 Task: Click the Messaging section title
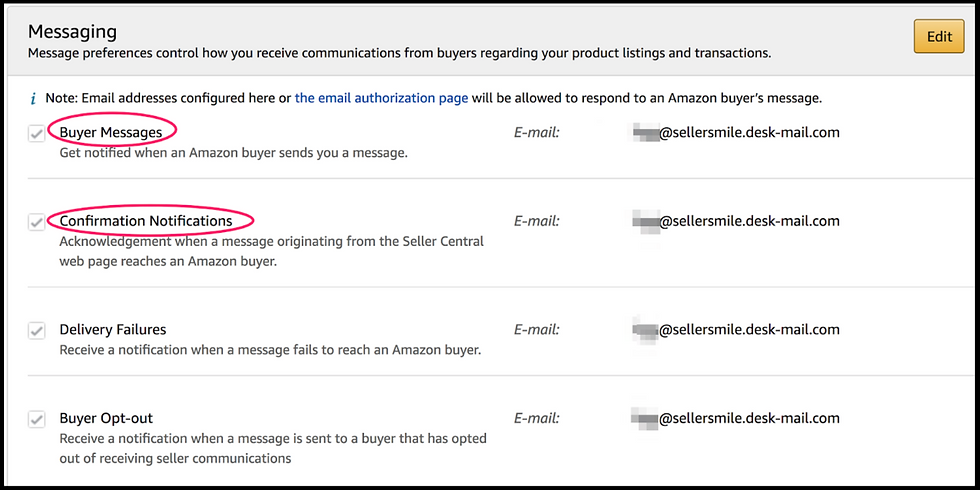coord(72,33)
